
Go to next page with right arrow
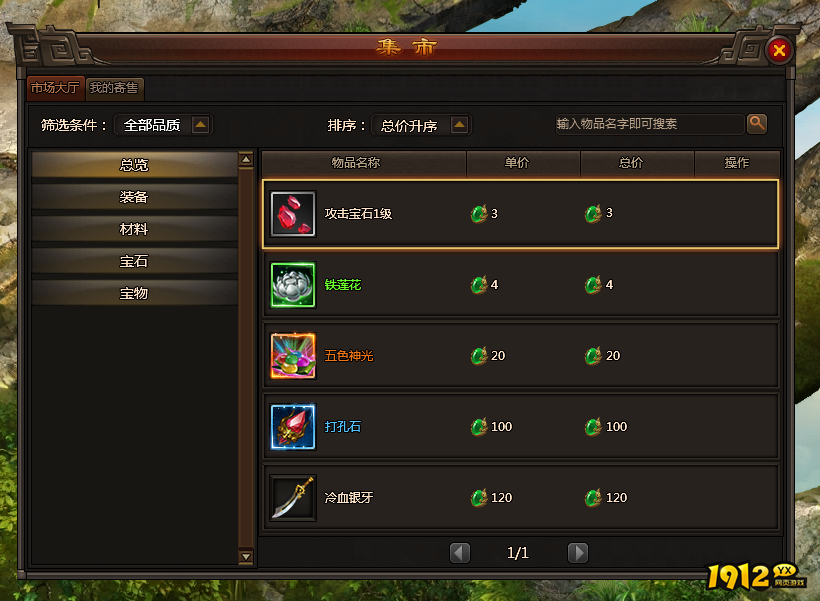pos(578,553)
